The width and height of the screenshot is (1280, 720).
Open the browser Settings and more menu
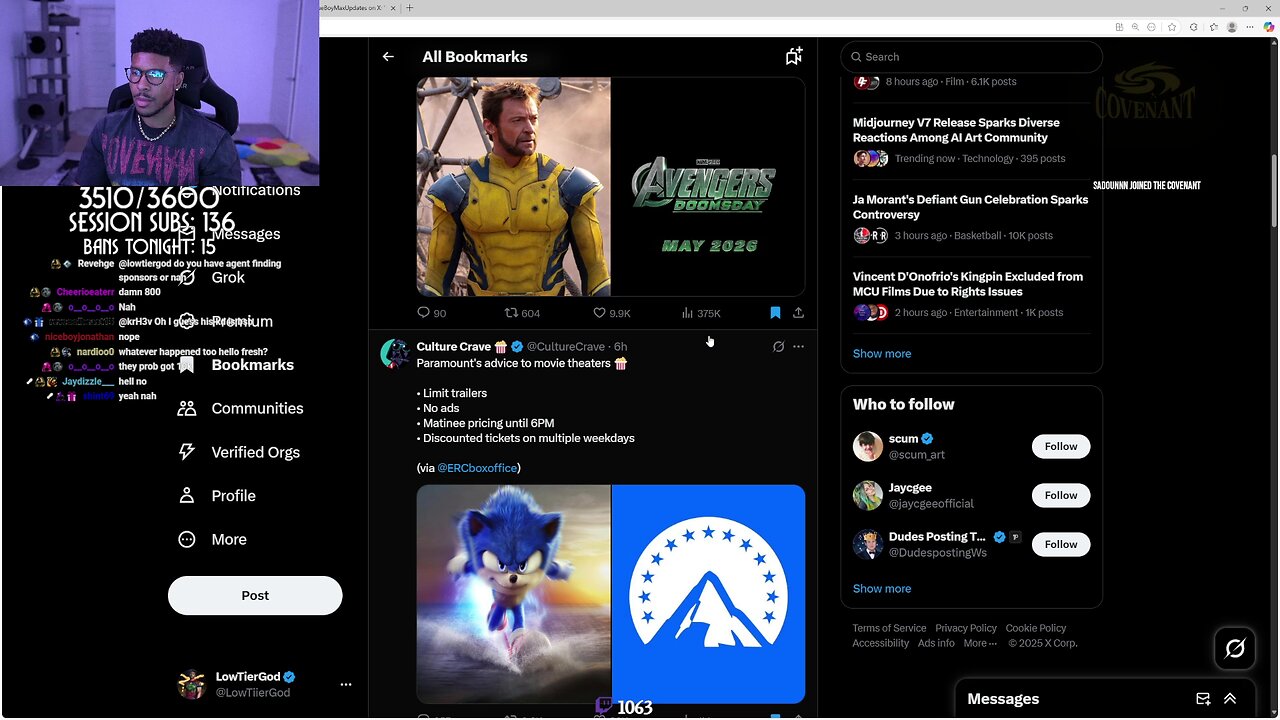pyautogui.click(x=1250, y=27)
